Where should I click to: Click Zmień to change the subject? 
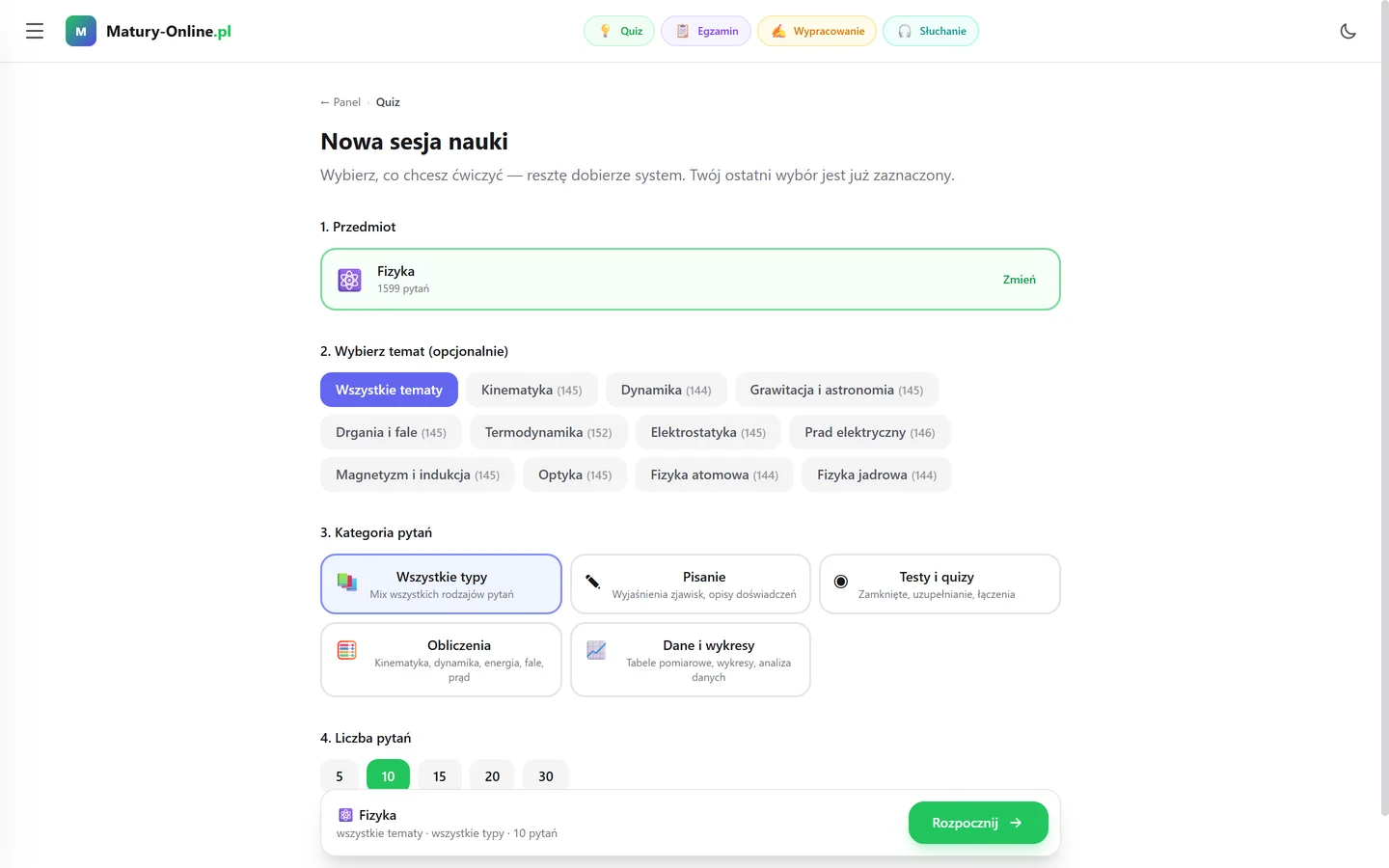pos(1019,280)
